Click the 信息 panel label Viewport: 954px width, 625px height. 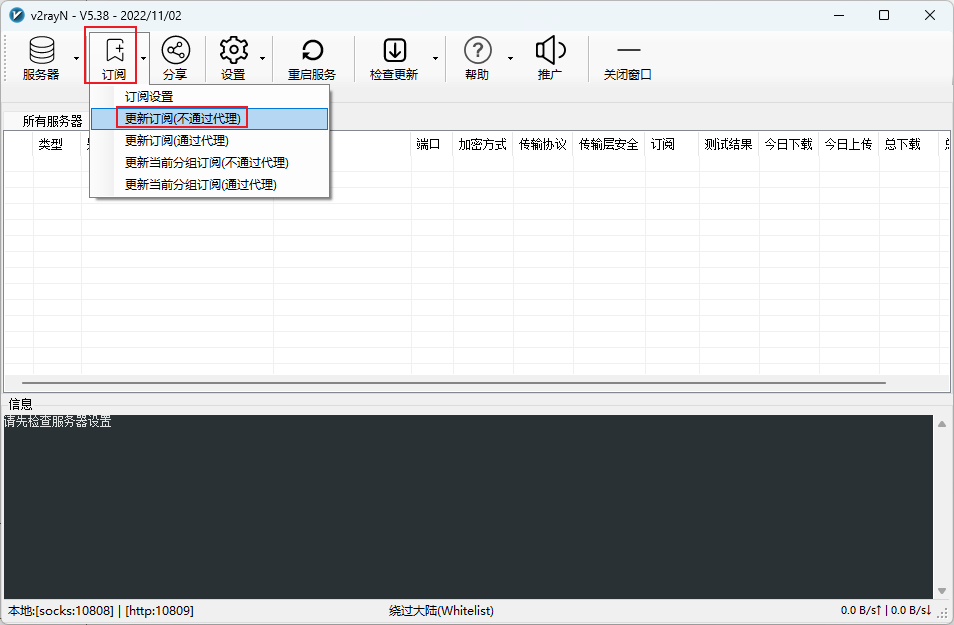point(21,404)
